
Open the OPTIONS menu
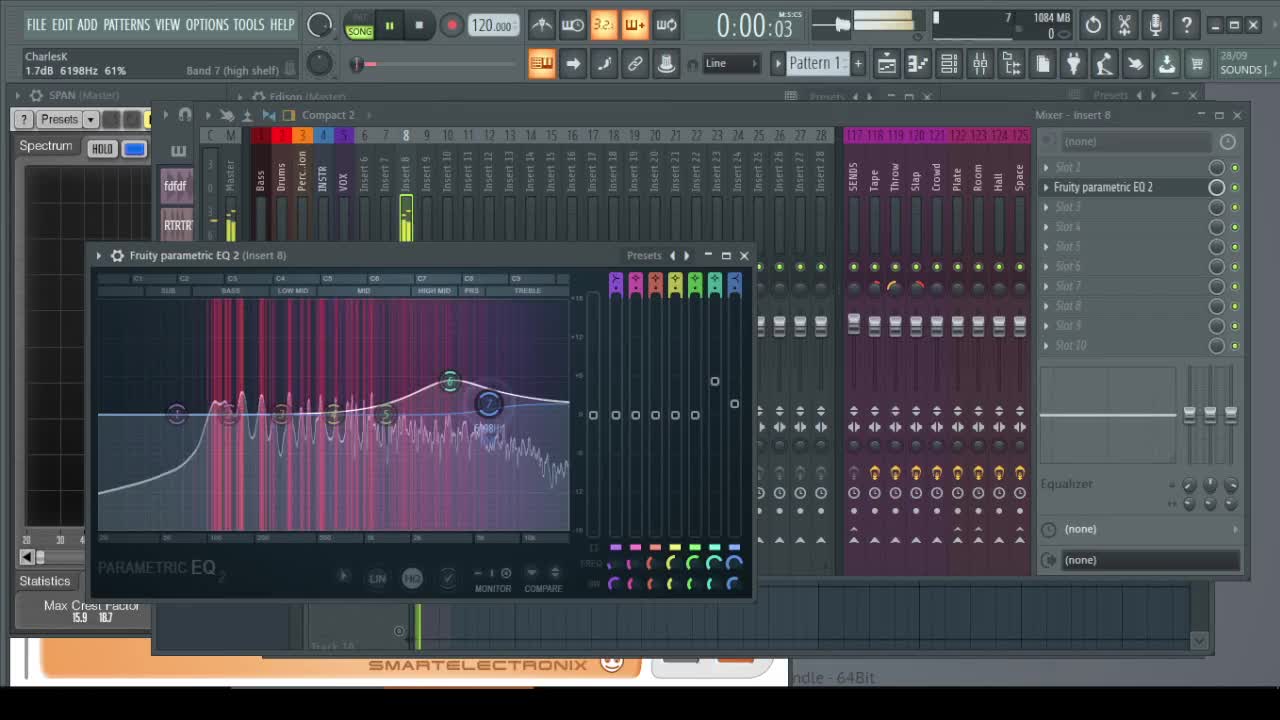point(207,24)
